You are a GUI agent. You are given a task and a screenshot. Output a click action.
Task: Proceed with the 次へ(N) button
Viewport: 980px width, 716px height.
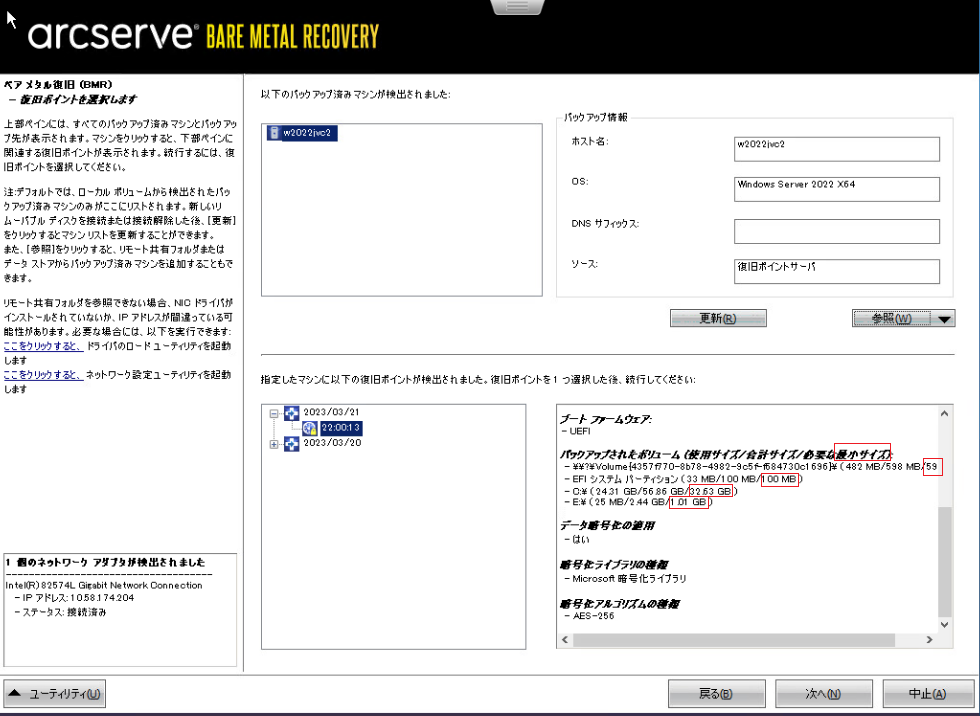824,694
